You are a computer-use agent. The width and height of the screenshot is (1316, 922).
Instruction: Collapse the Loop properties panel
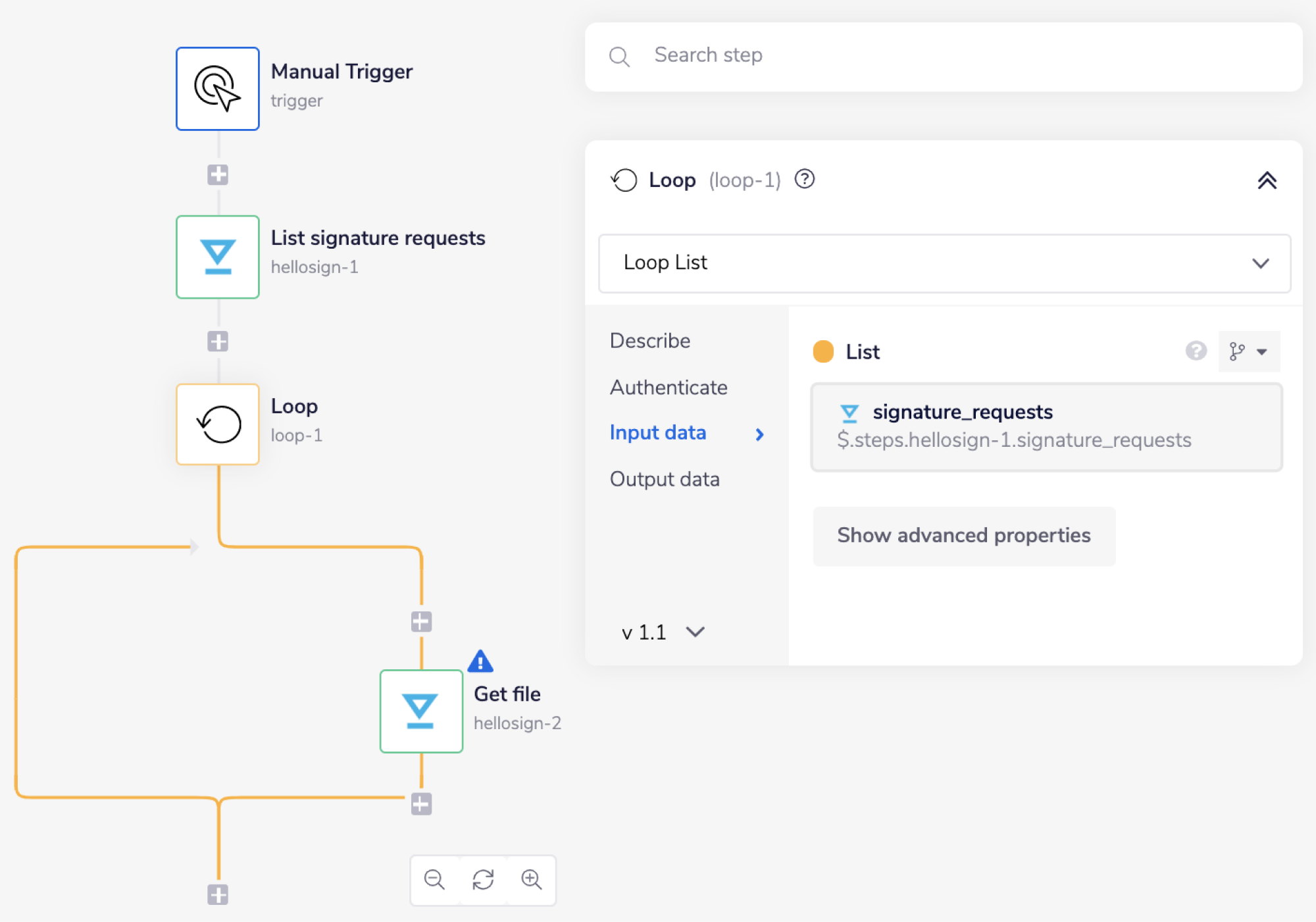tap(1267, 180)
